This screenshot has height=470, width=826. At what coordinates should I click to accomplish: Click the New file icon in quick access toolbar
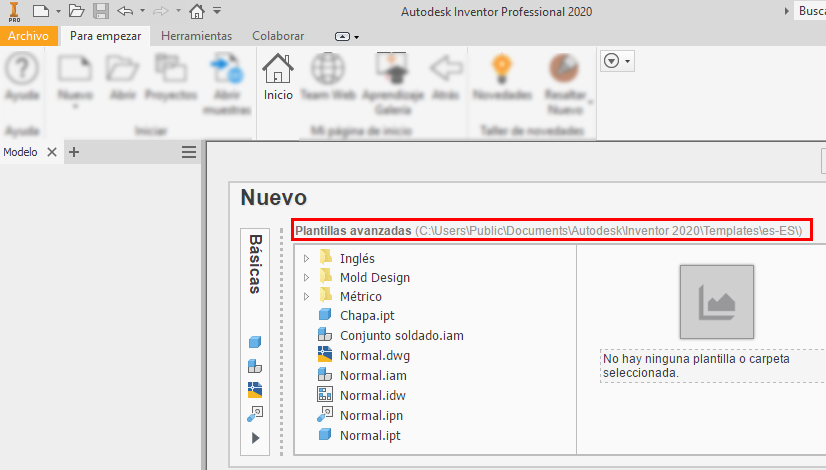click(41, 11)
